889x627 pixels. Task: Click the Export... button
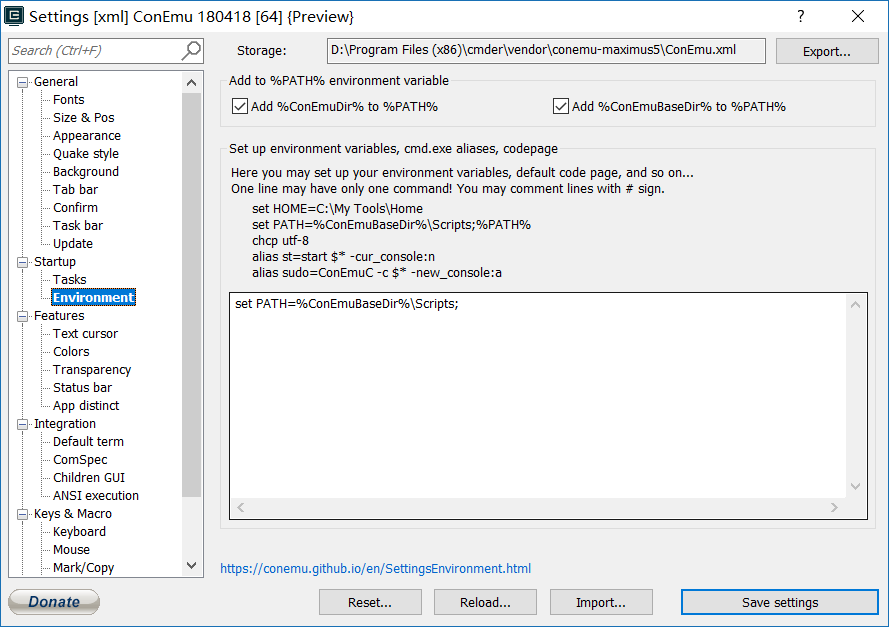tap(827, 52)
